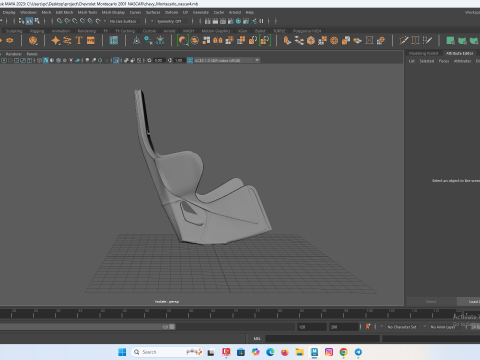Switch to the Rigging shelf tab
480x360 pixels.
[x=37, y=31]
